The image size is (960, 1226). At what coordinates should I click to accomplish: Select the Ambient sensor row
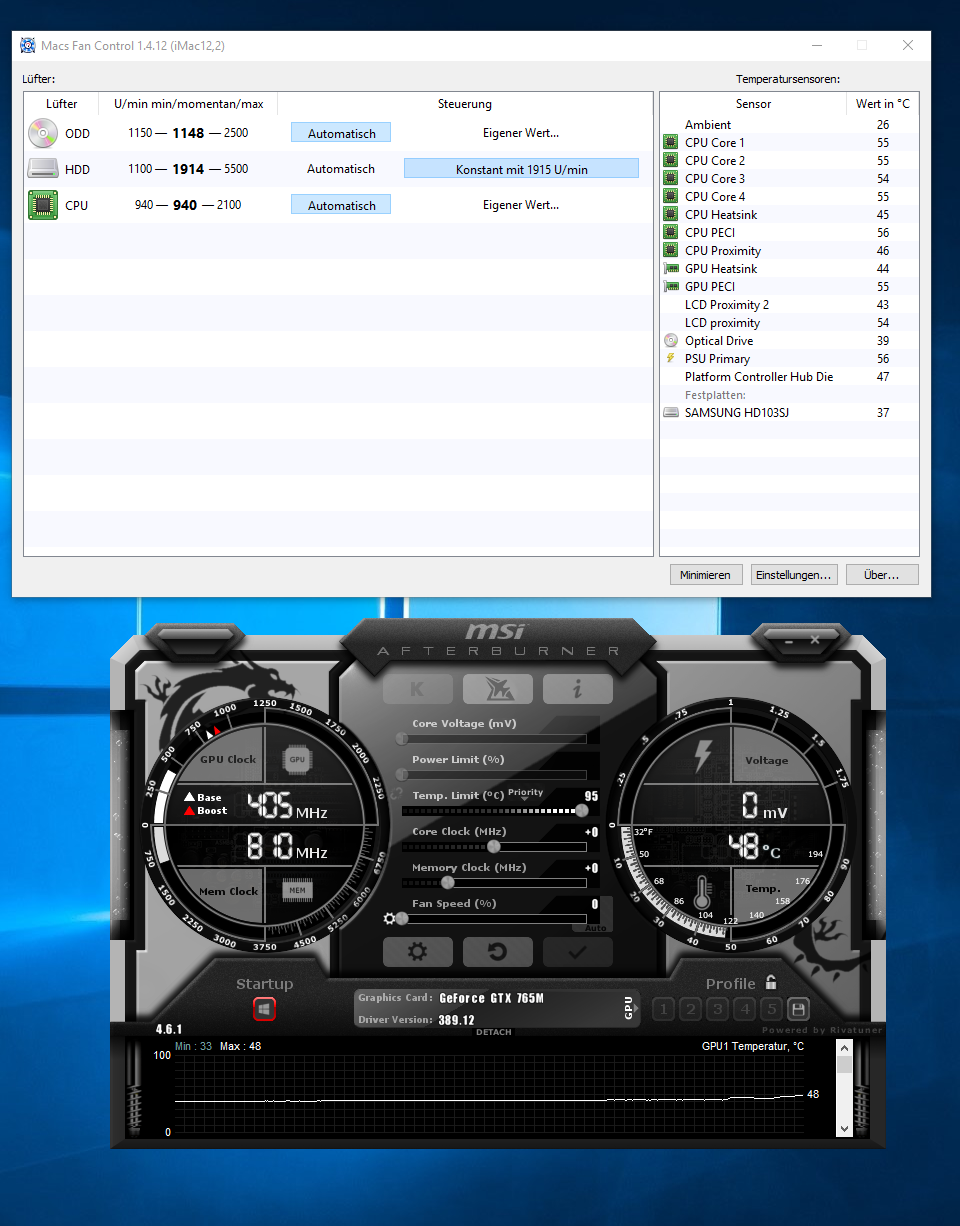pos(789,125)
